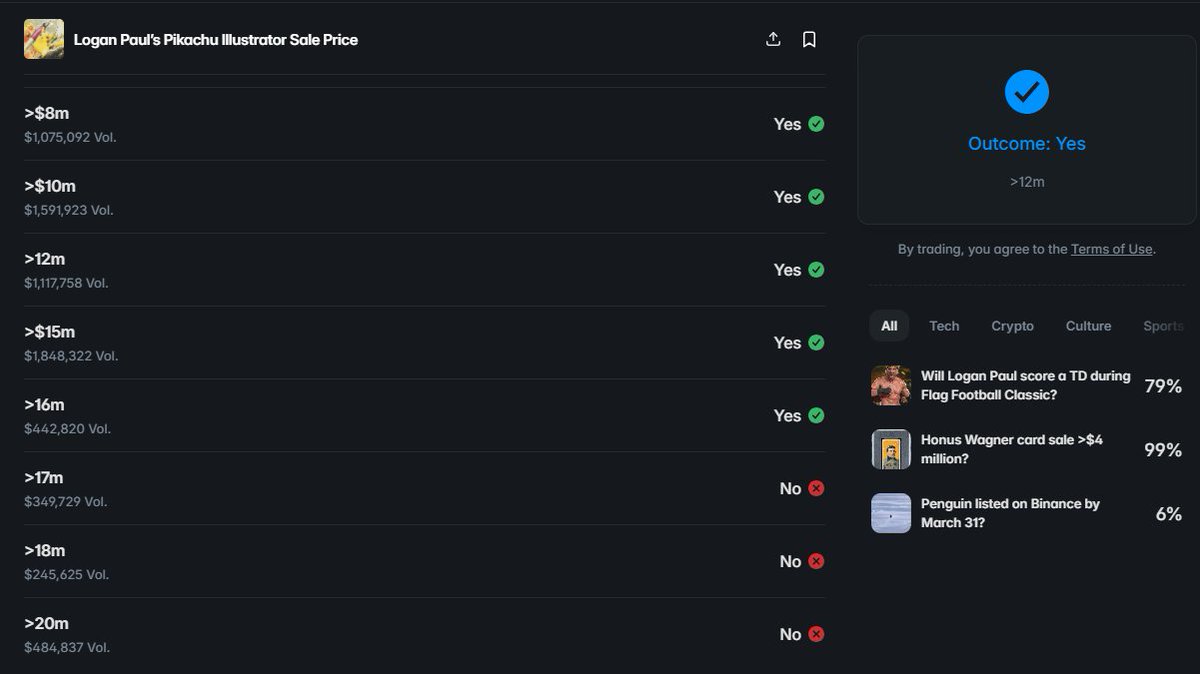
Task: Select the >$15m outcome label
Action: point(50,332)
